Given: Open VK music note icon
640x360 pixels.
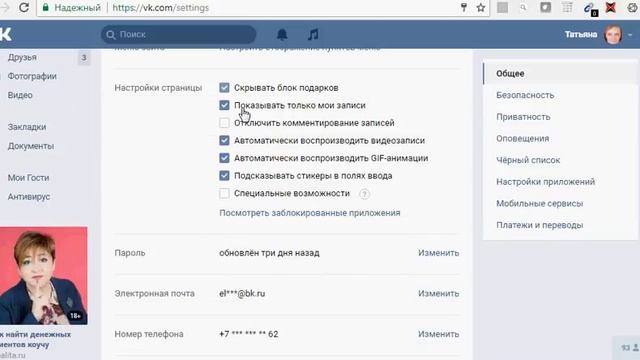Looking at the screenshot, I should [313, 35].
